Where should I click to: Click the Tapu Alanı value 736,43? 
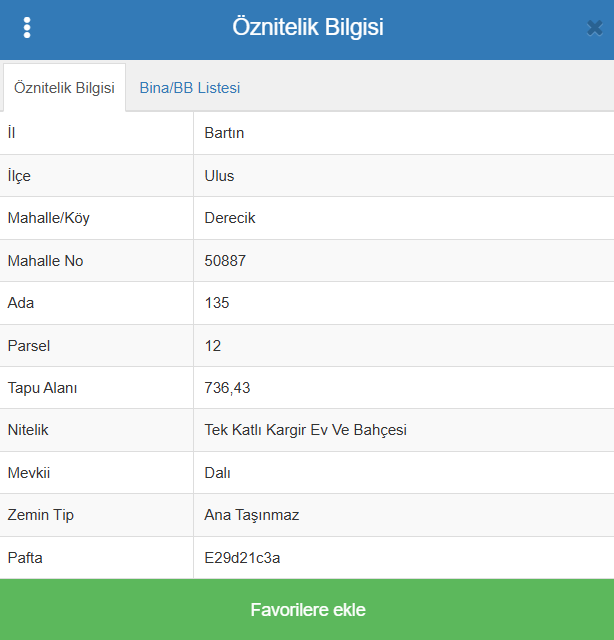coord(227,388)
